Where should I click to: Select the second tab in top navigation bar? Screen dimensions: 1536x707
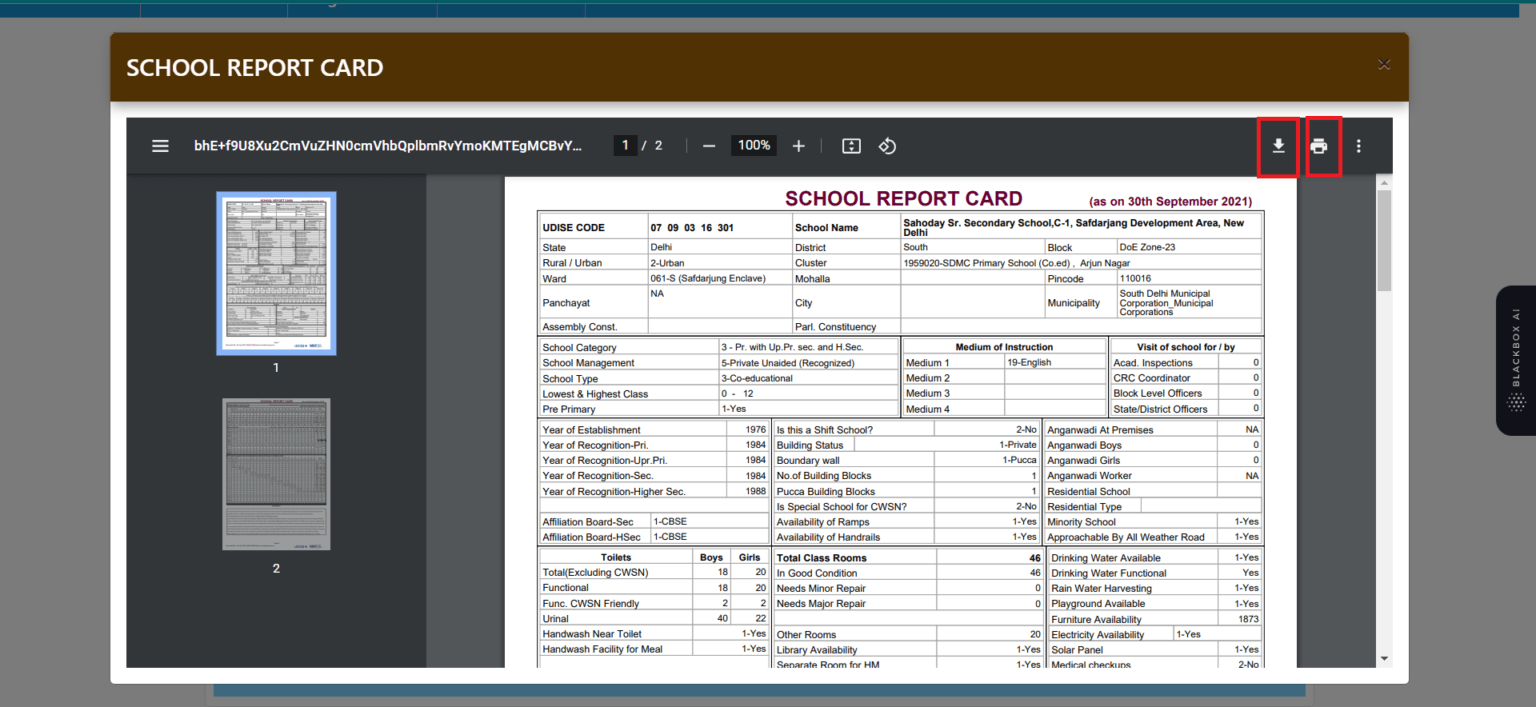point(213,9)
